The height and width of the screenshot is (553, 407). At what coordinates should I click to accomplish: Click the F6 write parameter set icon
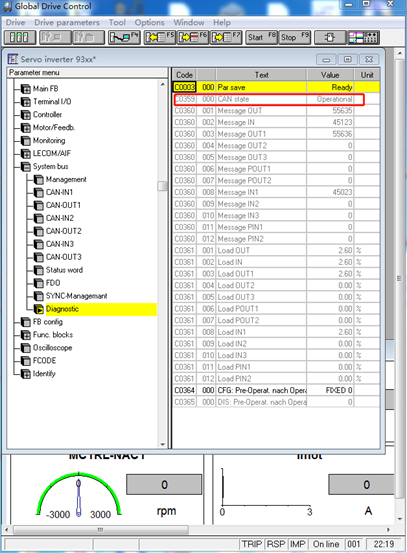coord(193,37)
